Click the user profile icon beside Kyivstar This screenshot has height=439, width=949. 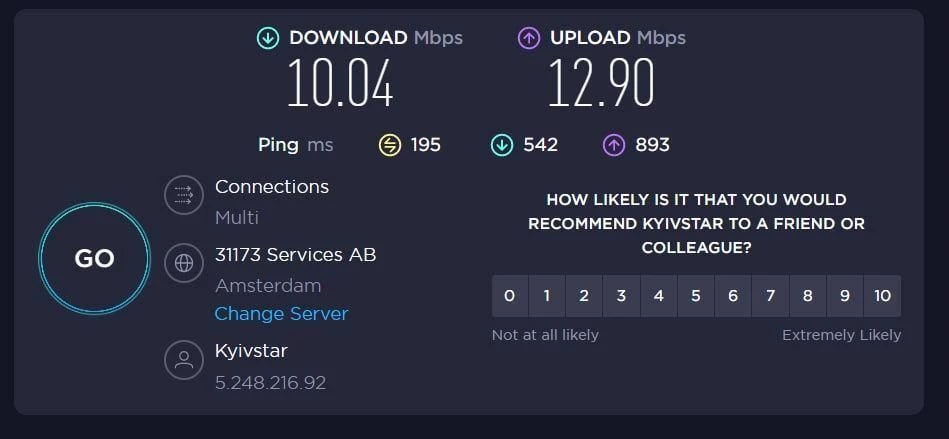184,360
